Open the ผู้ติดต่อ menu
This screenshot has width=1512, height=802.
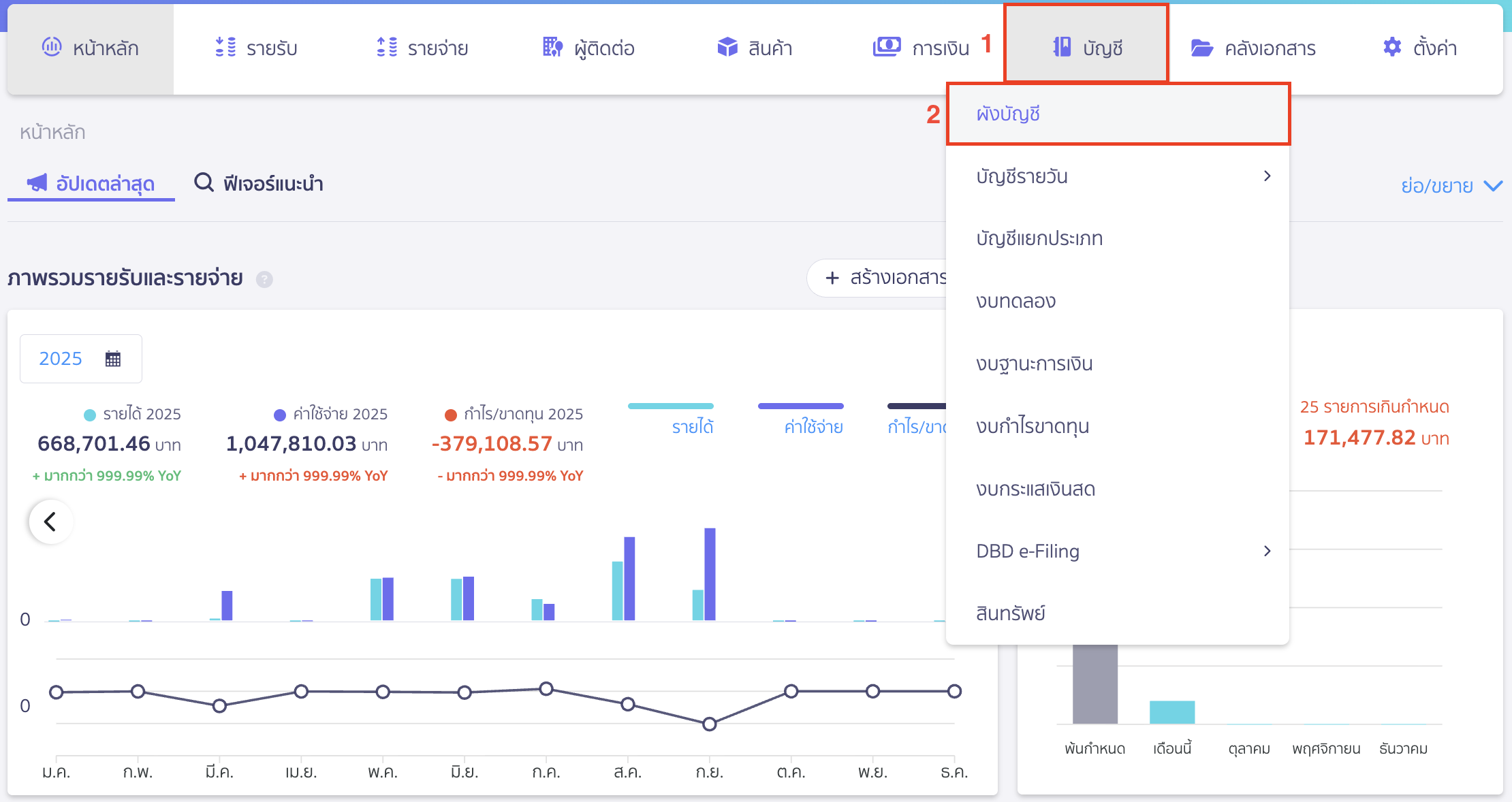[589, 48]
